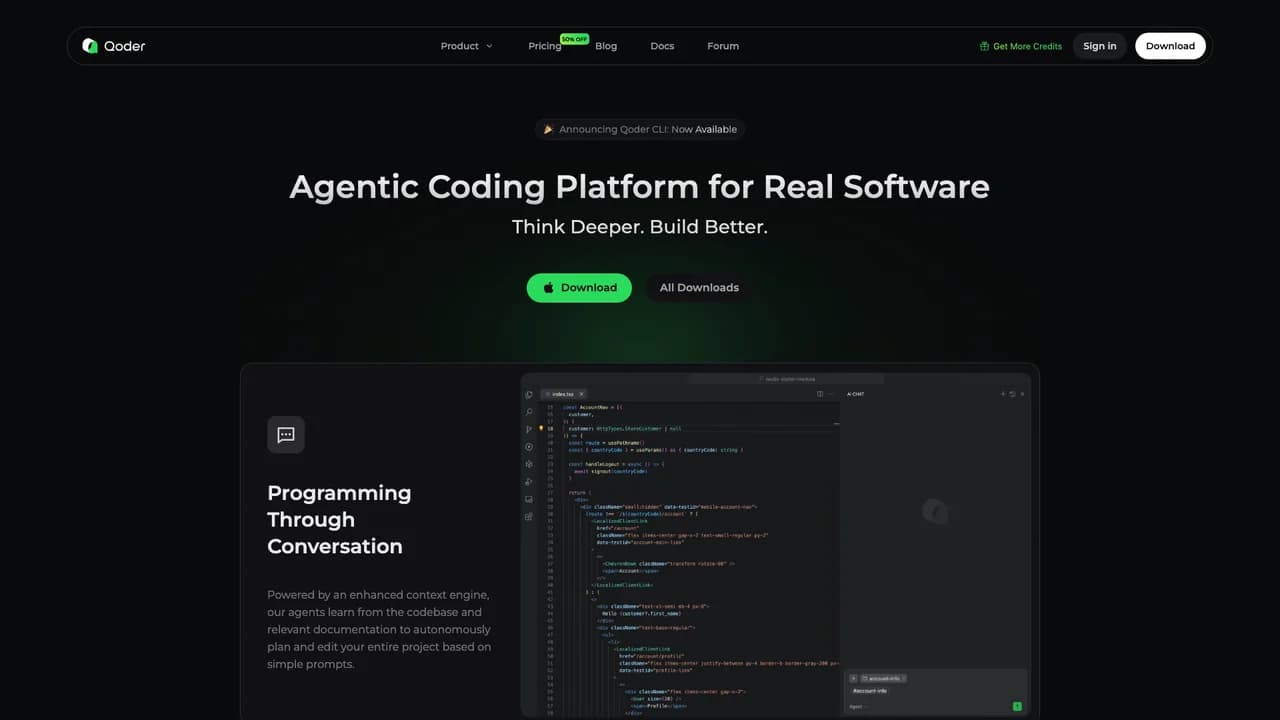
Task: Open the Announcing Qoder CLI banner
Action: 640,129
